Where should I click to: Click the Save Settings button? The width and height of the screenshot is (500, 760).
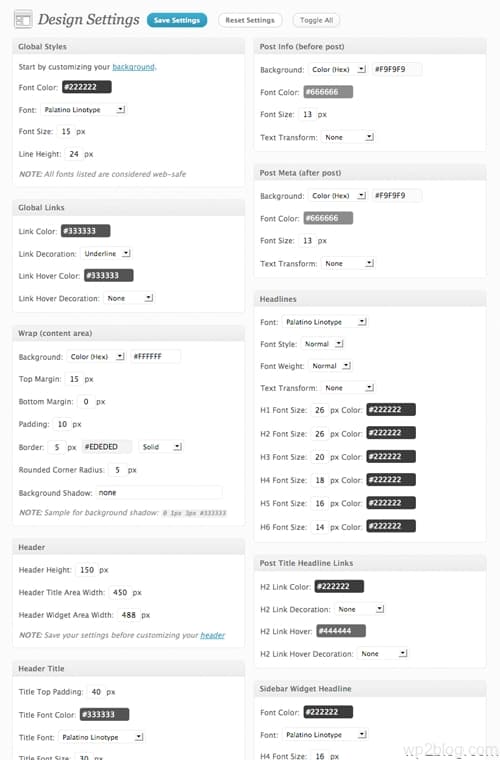[177, 20]
